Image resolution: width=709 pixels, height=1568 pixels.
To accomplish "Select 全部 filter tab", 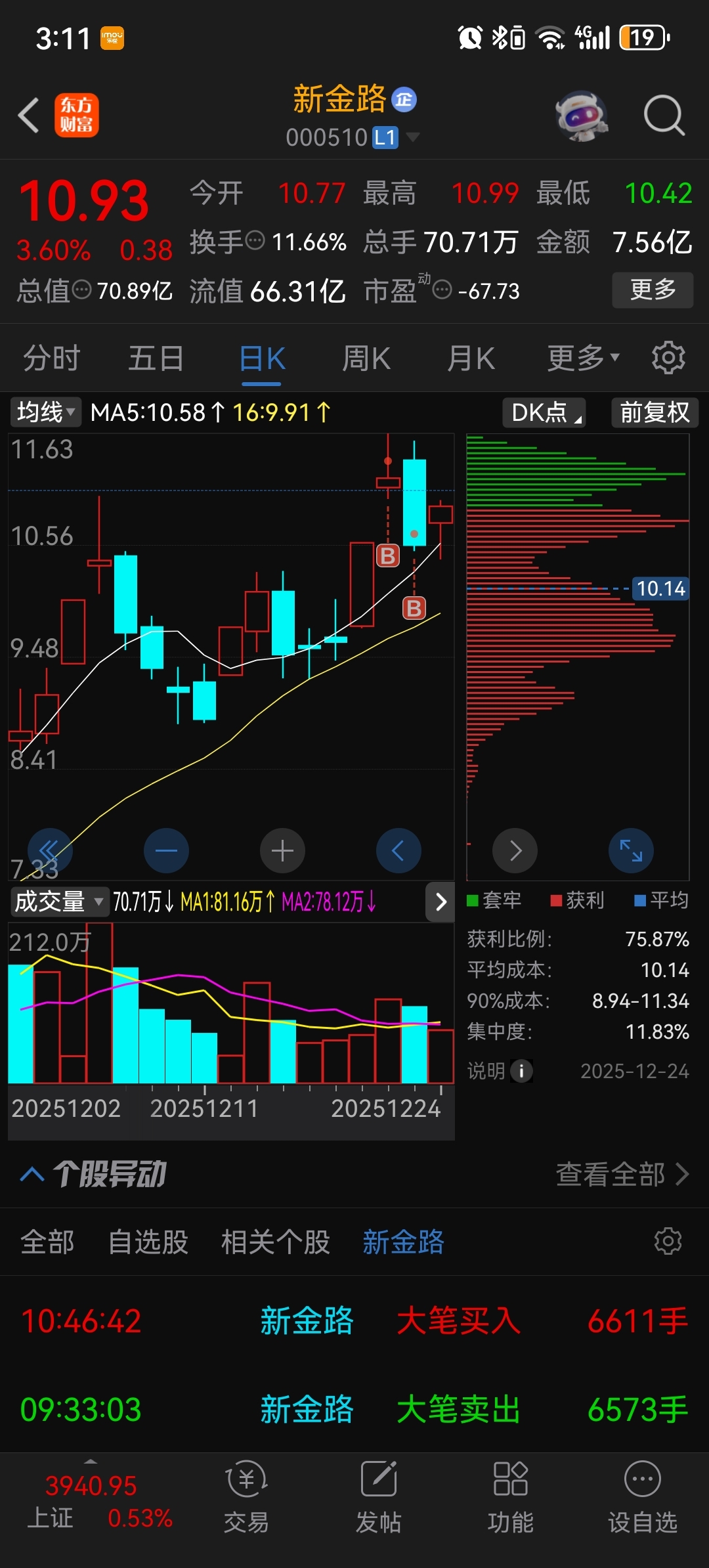I will coord(47,1242).
